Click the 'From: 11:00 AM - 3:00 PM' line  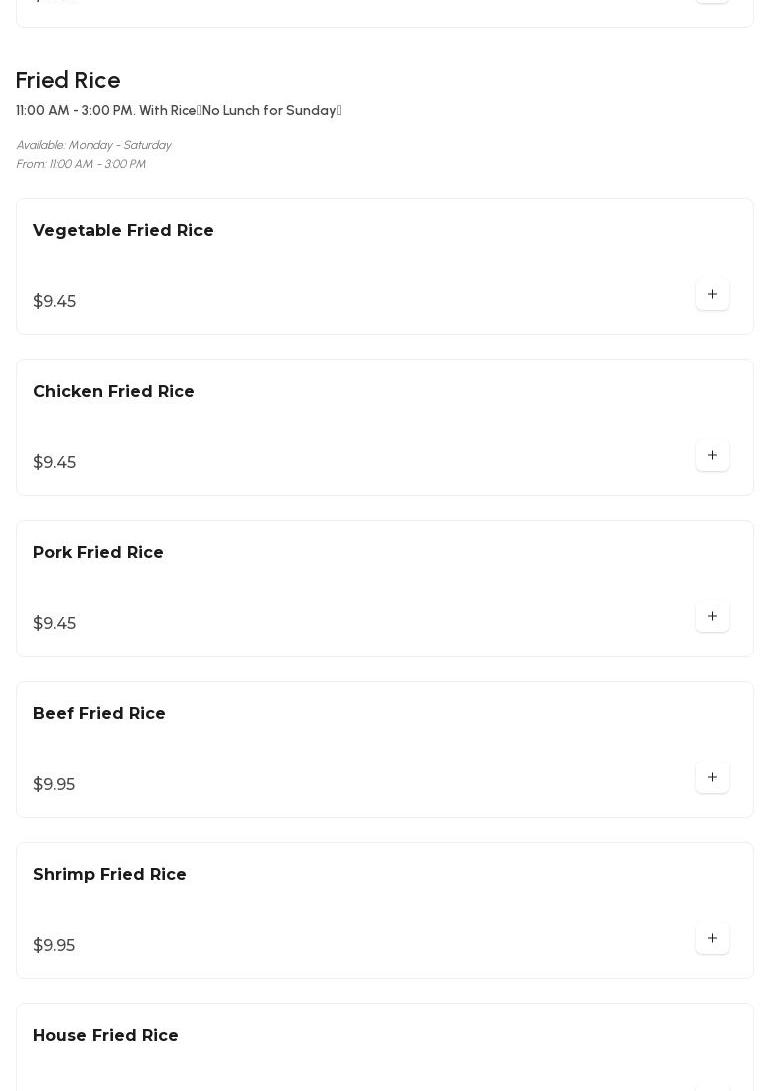[81, 165]
